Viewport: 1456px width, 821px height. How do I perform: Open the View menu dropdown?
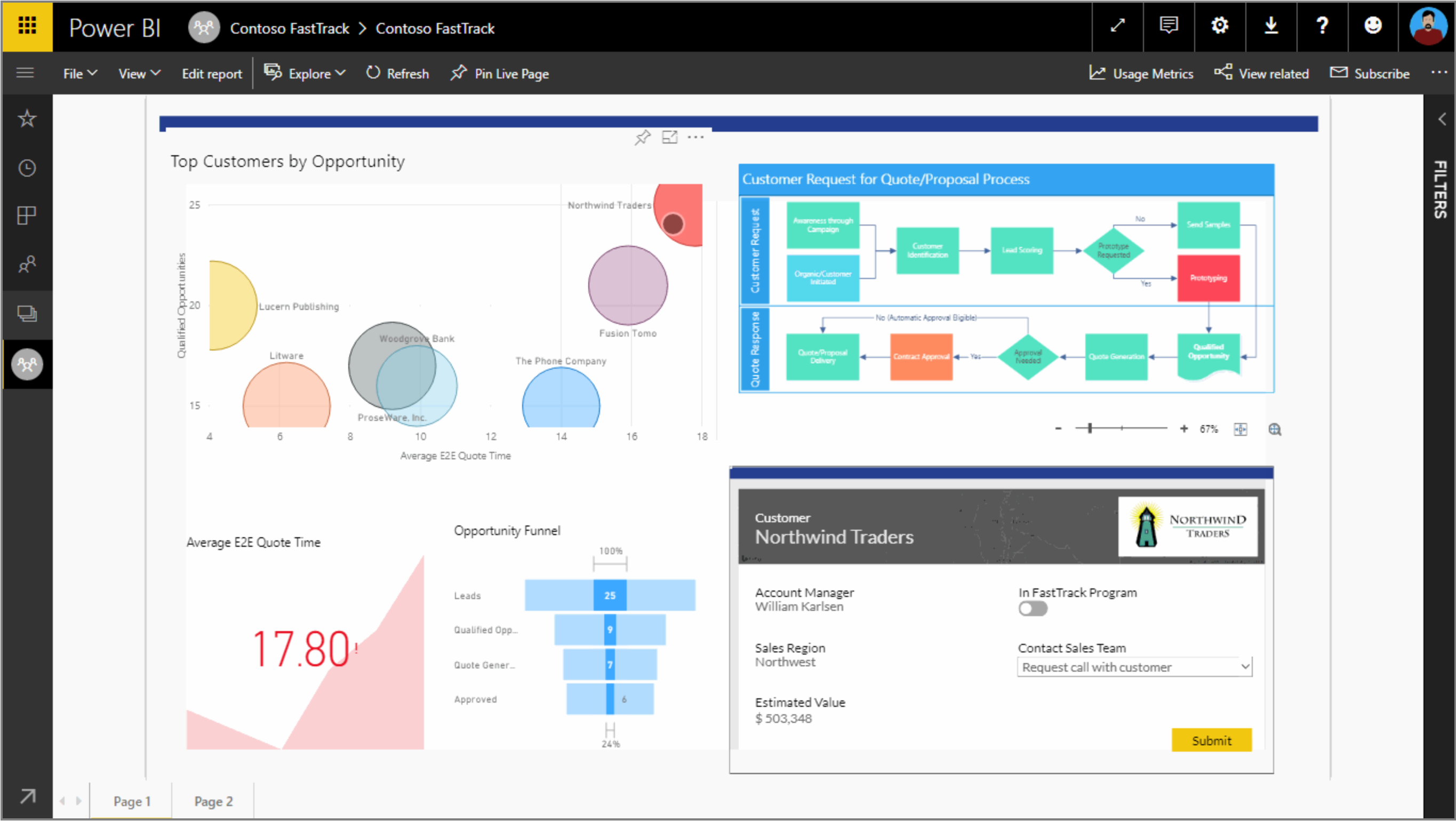140,74
